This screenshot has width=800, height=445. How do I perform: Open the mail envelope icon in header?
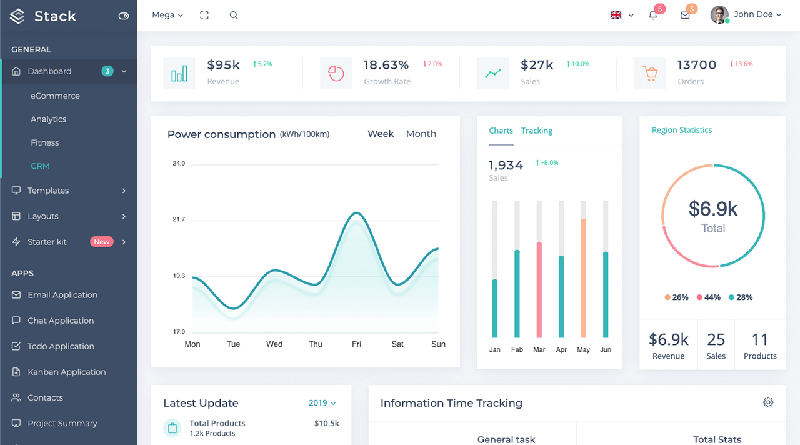[685, 15]
